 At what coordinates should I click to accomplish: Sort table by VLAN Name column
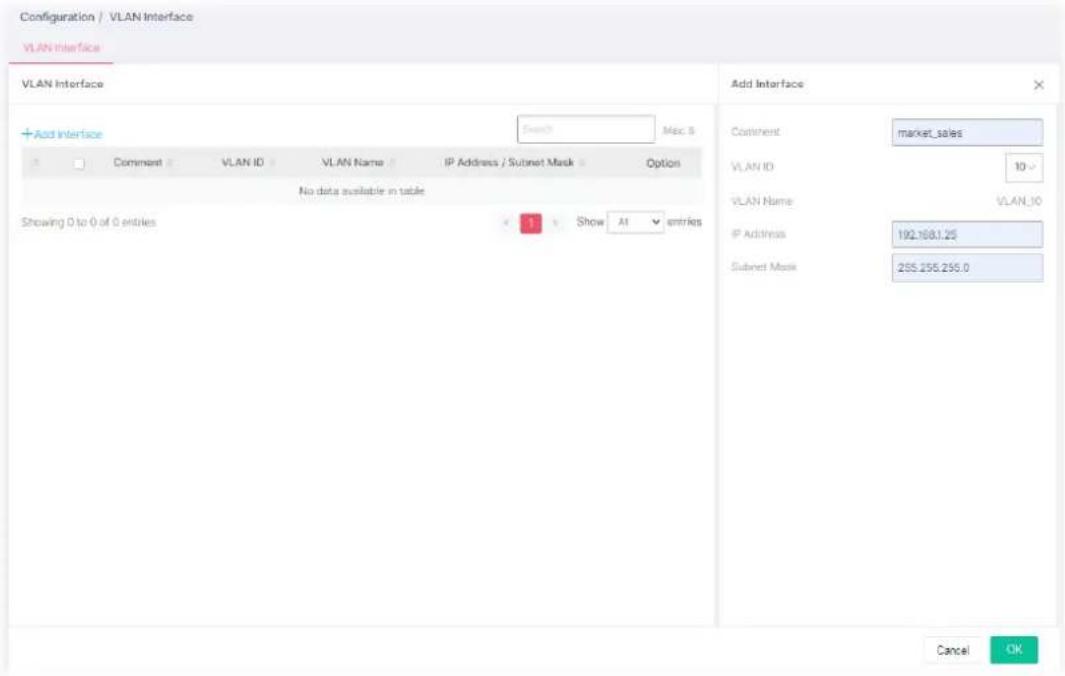tap(358, 163)
